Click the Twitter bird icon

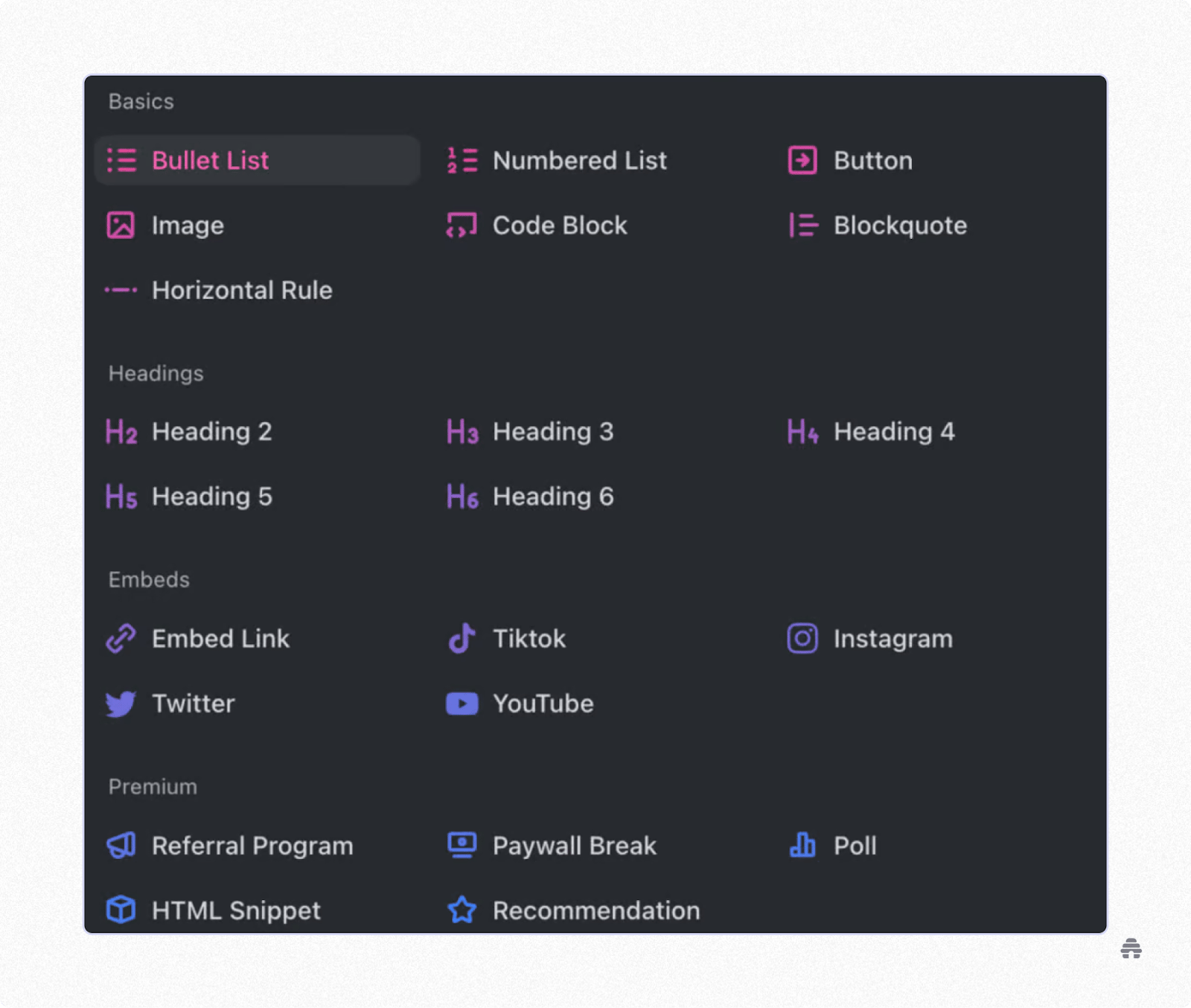click(x=121, y=704)
